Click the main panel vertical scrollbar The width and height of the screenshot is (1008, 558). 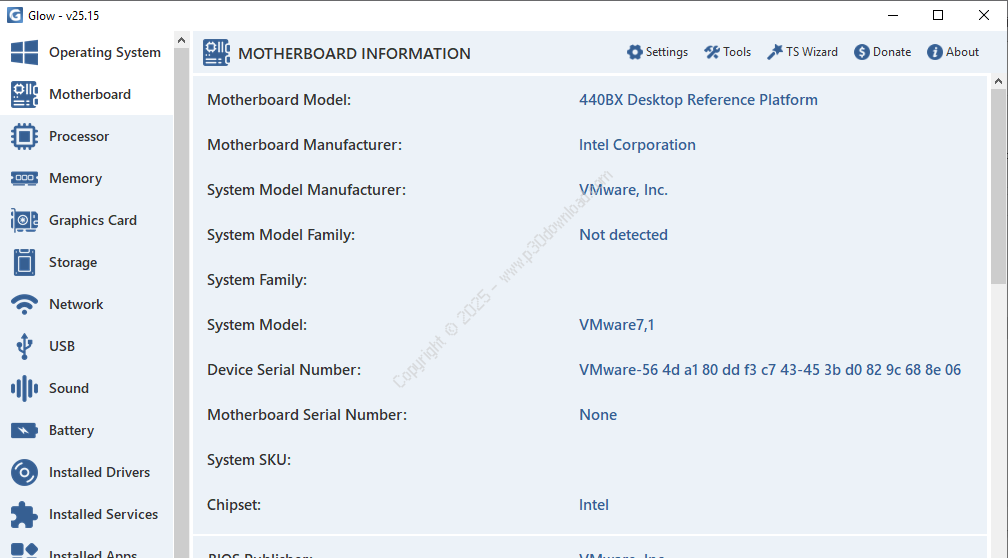pyautogui.click(x=998, y=180)
